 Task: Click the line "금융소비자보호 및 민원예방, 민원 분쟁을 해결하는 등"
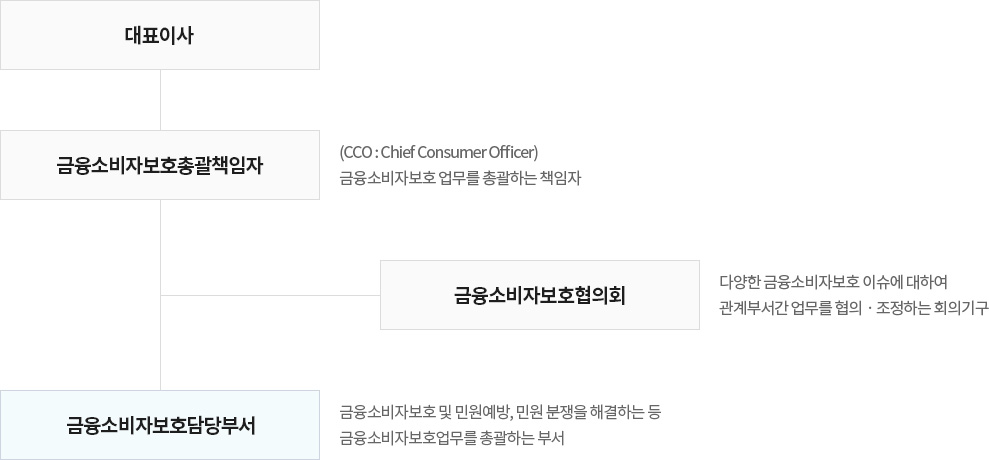click(x=500, y=413)
